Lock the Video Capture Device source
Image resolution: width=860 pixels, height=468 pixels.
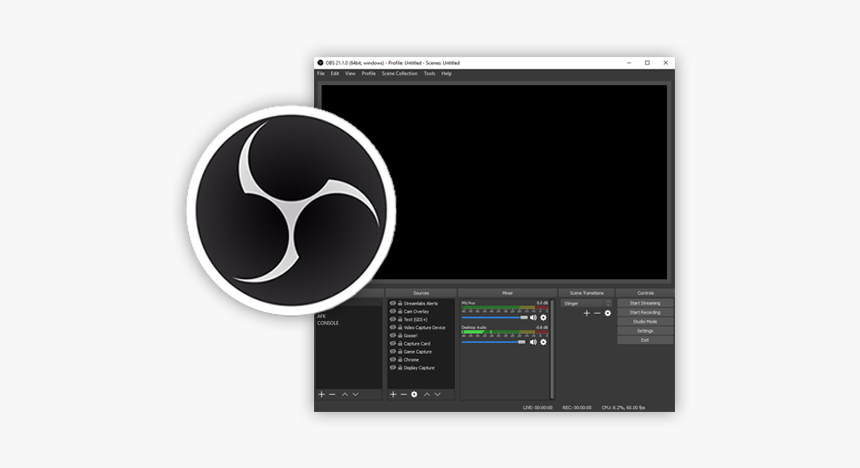pos(400,328)
